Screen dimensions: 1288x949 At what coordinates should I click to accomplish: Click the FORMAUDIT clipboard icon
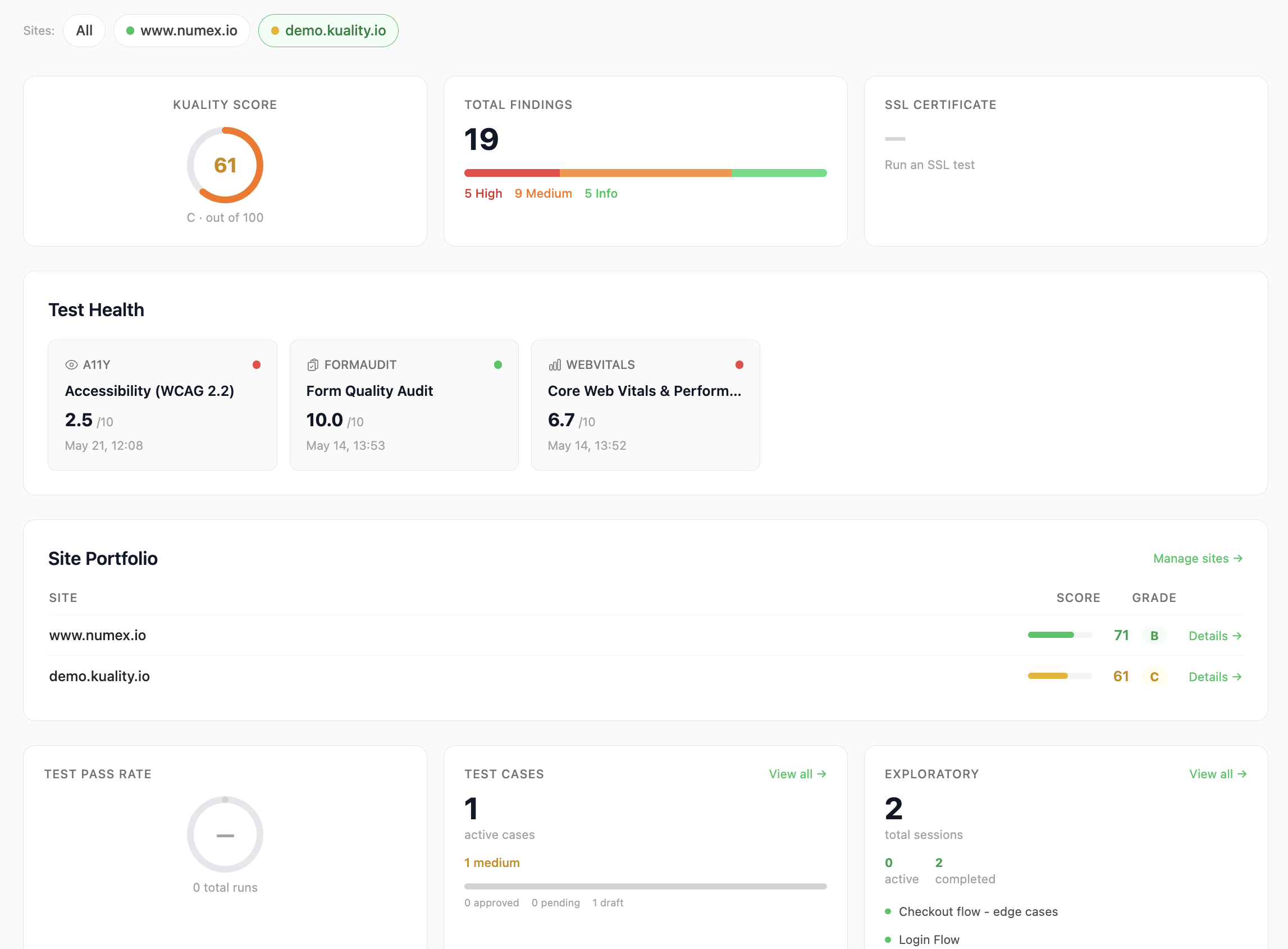coord(313,365)
